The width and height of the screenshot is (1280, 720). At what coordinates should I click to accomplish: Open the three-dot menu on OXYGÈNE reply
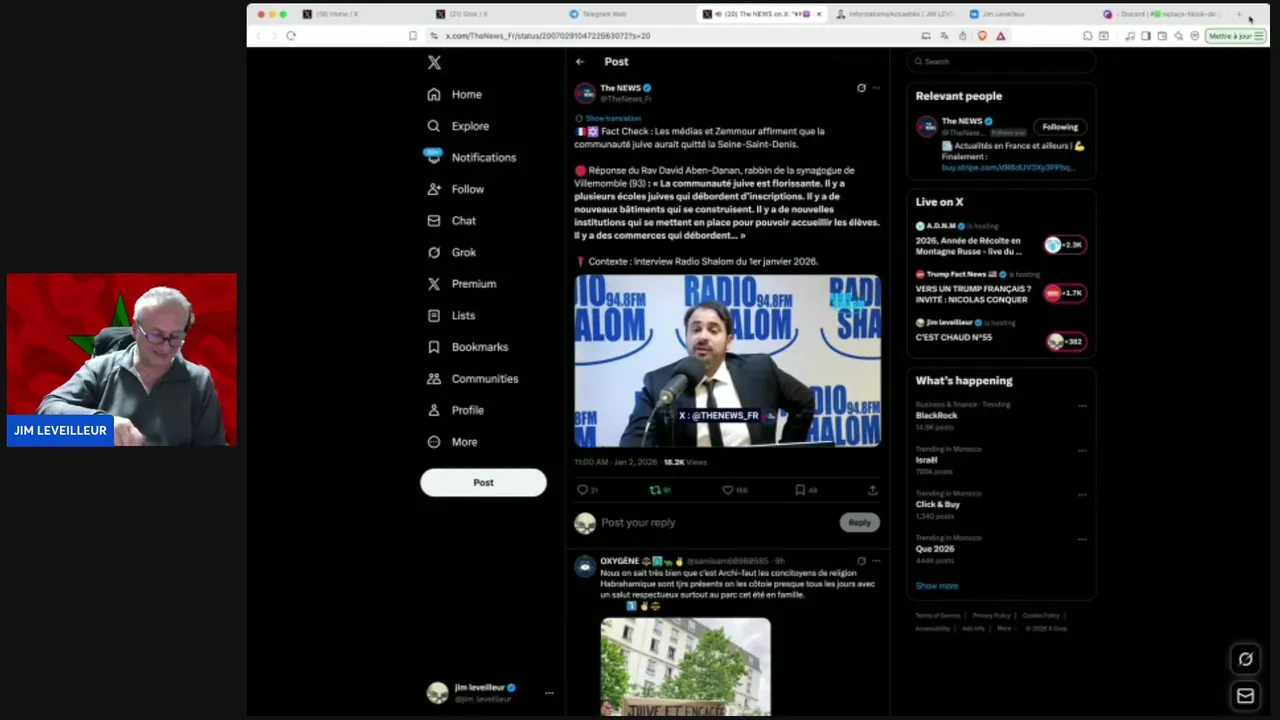[876, 561]
